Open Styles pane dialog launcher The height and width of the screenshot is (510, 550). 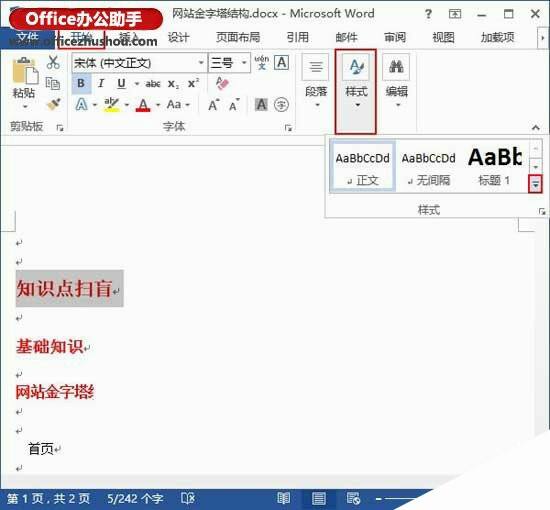(542, 212)
